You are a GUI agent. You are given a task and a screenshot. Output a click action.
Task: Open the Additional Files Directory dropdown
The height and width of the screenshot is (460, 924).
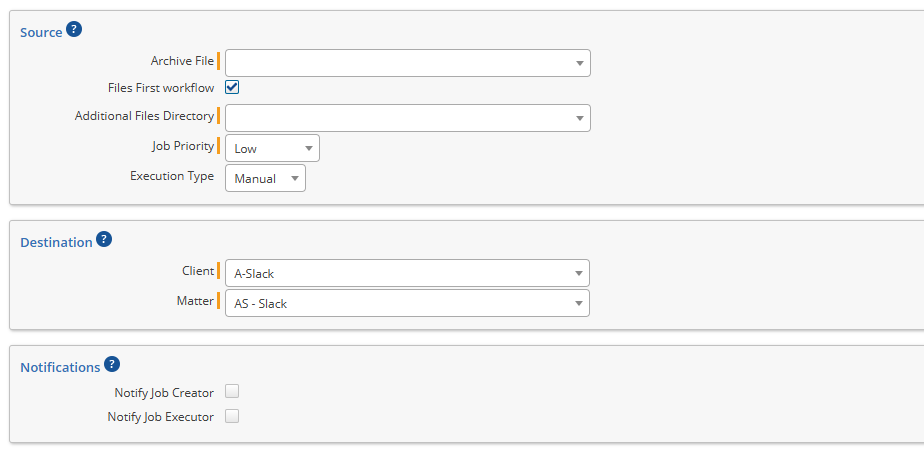(x=408, y=118)
